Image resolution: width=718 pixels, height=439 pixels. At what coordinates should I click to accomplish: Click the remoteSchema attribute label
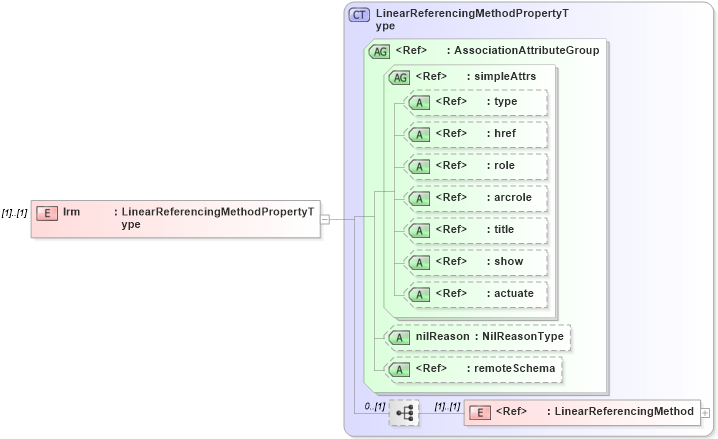click(514, 369)
